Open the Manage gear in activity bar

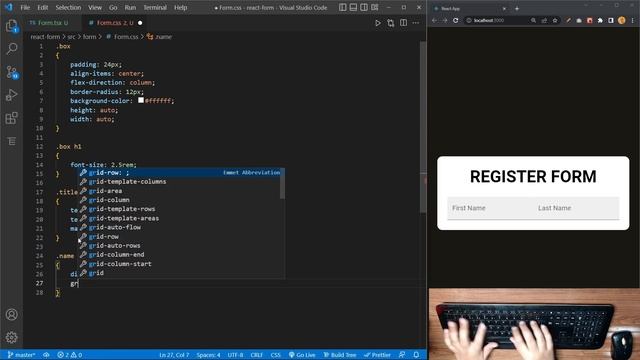pyautogui.click(x=11, y=337)
